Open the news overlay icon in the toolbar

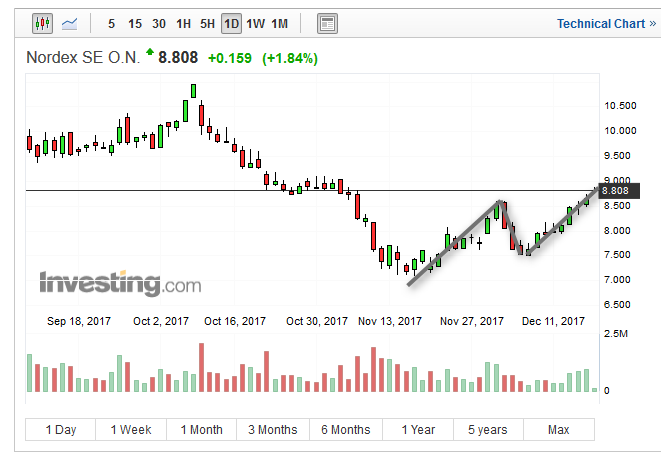point(327,24)
